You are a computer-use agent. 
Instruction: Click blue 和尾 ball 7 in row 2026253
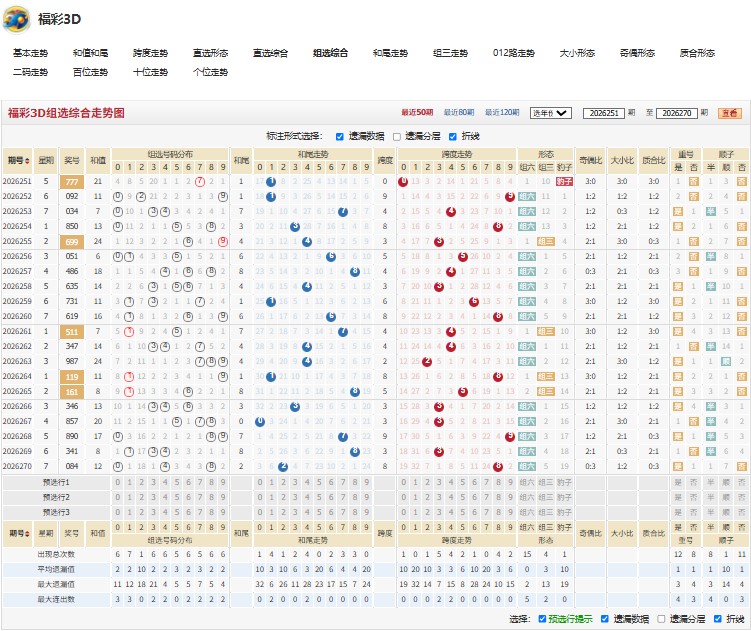click(x=343, y=211)
